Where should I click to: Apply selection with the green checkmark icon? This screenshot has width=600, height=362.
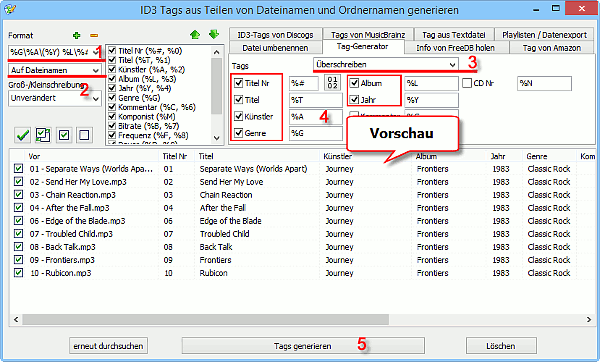(22, 135)
